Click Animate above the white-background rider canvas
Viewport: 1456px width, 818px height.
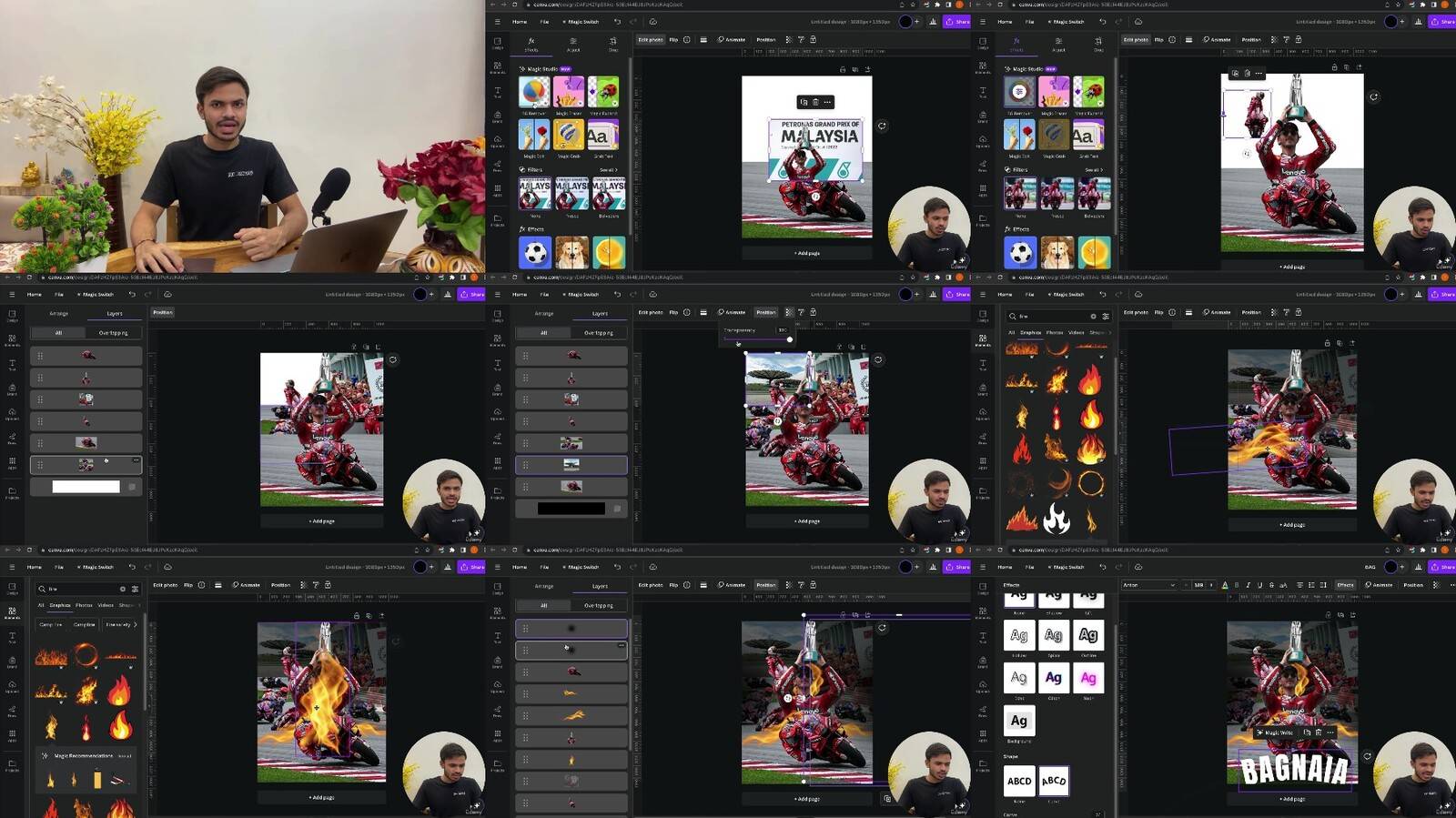1217,40
